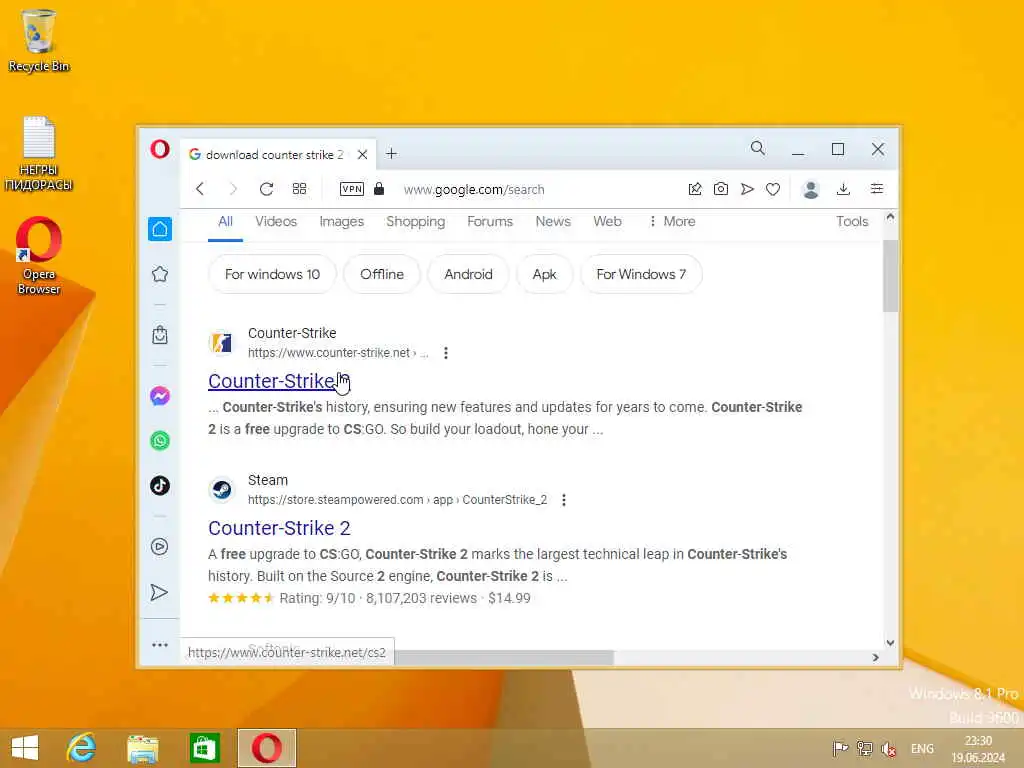Screen dimensions: 1024x768
Task: Click vertical scrollbar up arrow
Action: tap(890, 217)
